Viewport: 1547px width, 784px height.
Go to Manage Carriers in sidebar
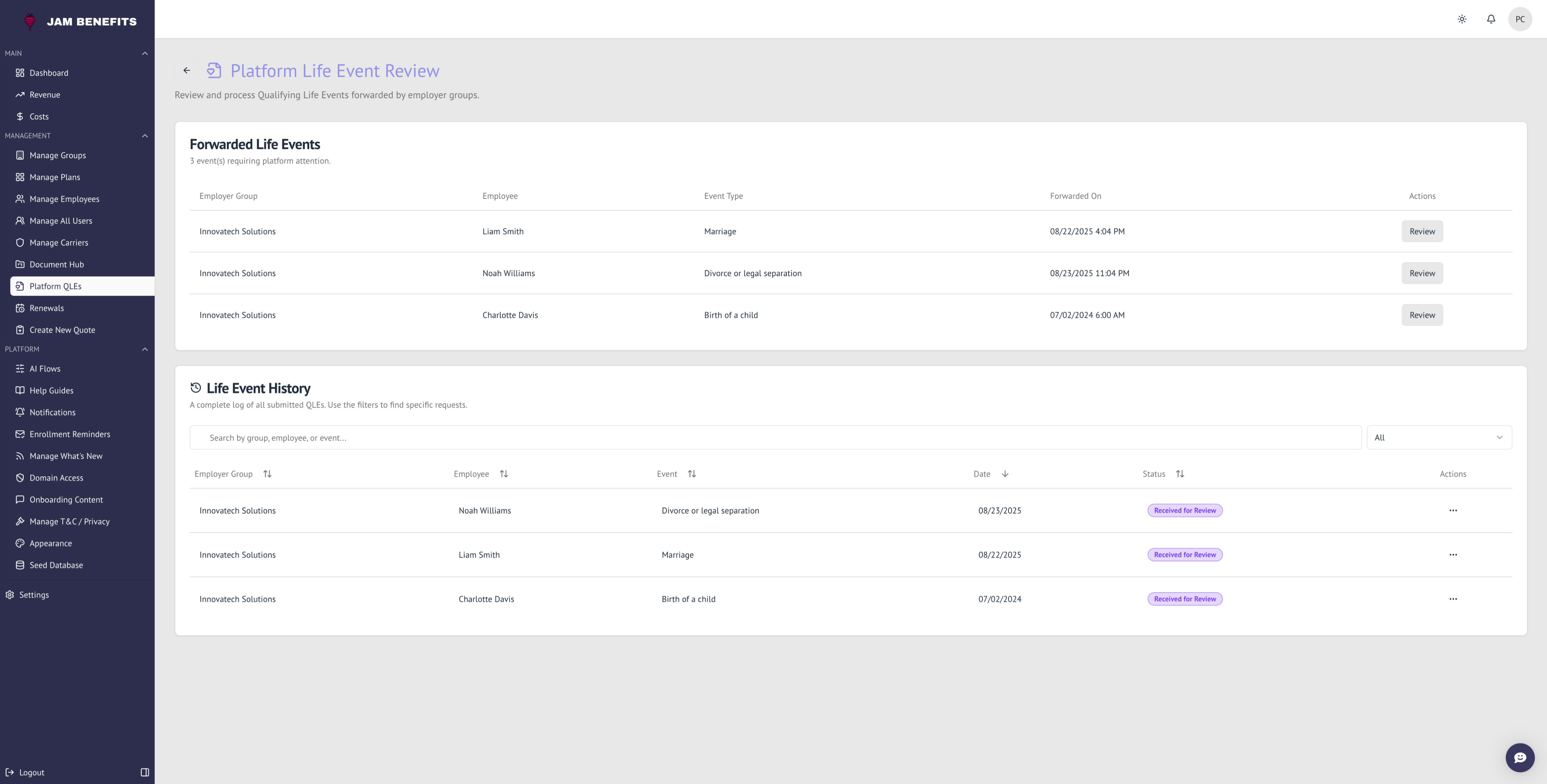(x=59, y=242)
